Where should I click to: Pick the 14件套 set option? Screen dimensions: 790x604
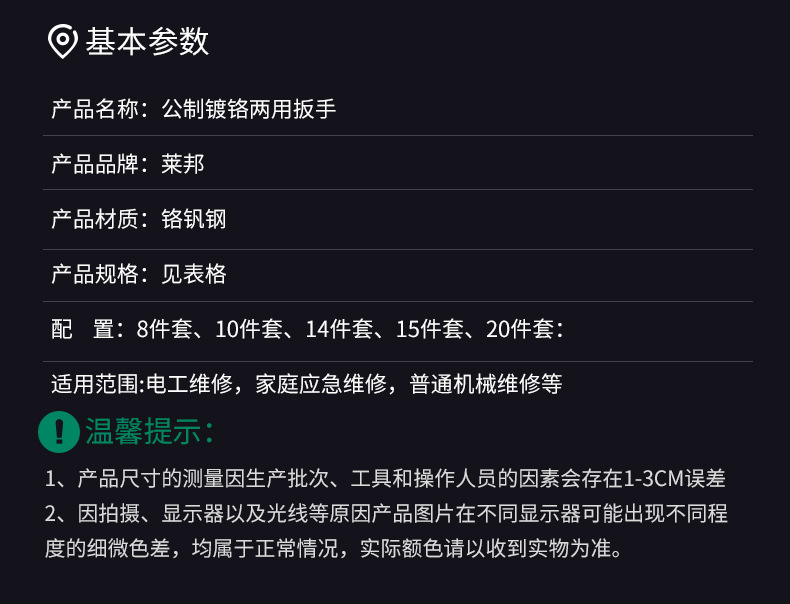point(339,329)
